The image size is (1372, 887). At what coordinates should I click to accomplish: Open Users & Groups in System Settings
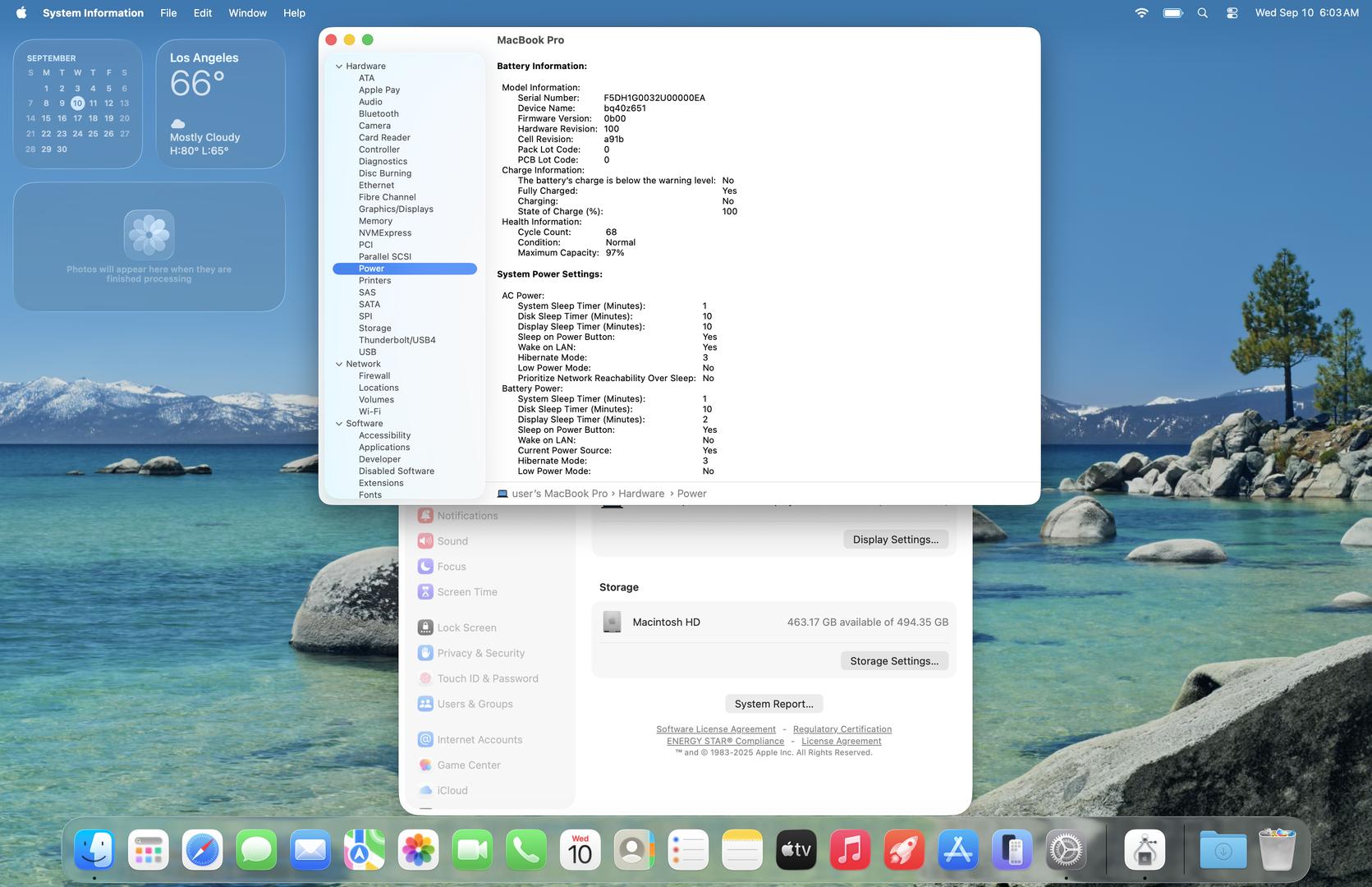pos(465,704)
